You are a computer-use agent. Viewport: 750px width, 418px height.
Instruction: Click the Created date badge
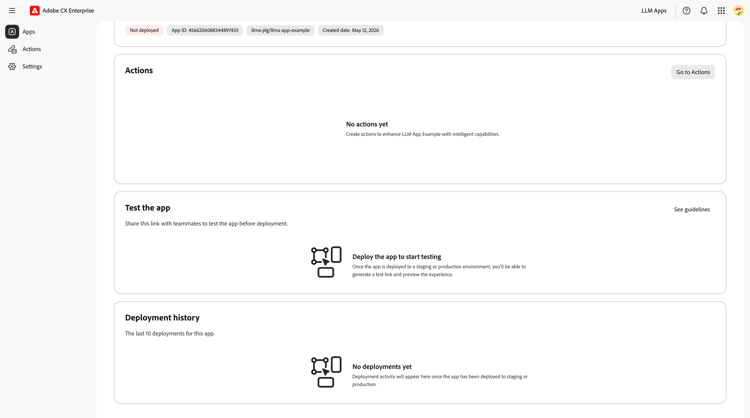351,30
